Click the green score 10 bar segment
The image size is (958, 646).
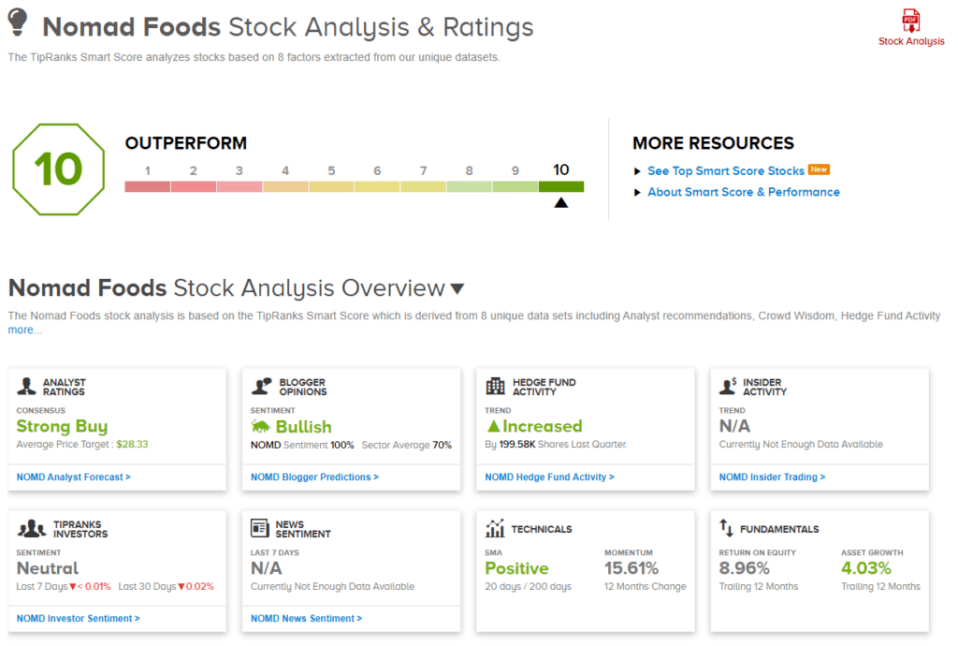tap(561, 186)
